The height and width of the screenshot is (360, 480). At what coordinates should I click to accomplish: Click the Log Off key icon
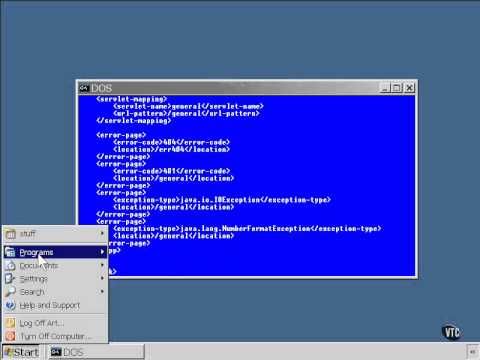click(10, 323)
